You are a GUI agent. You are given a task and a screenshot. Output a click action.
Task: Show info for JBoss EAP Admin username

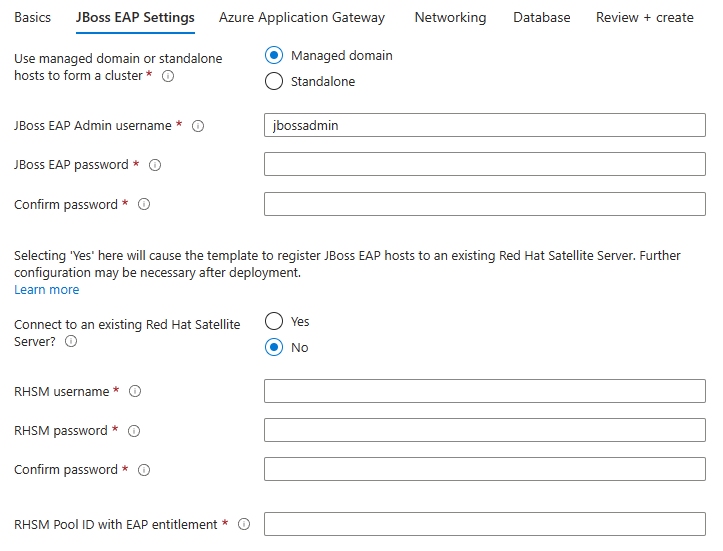coord(198,126)
